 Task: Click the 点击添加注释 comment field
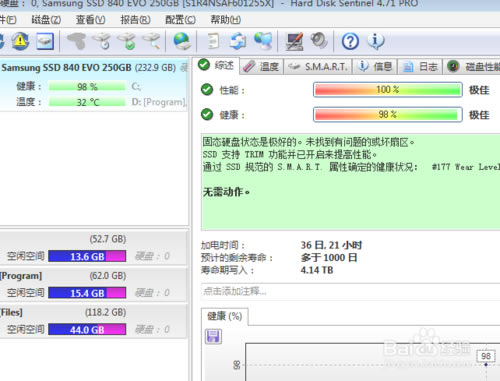point(351,291)
